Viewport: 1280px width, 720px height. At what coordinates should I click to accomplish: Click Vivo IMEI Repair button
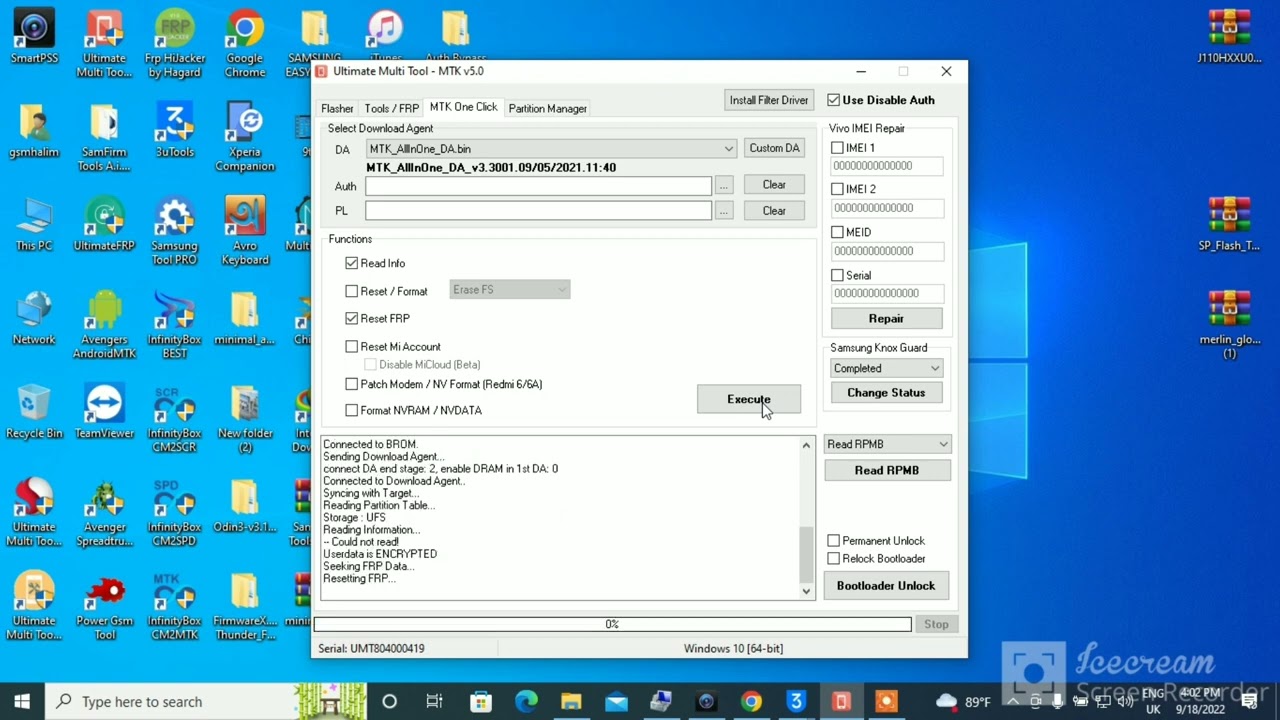click(886, 318)
